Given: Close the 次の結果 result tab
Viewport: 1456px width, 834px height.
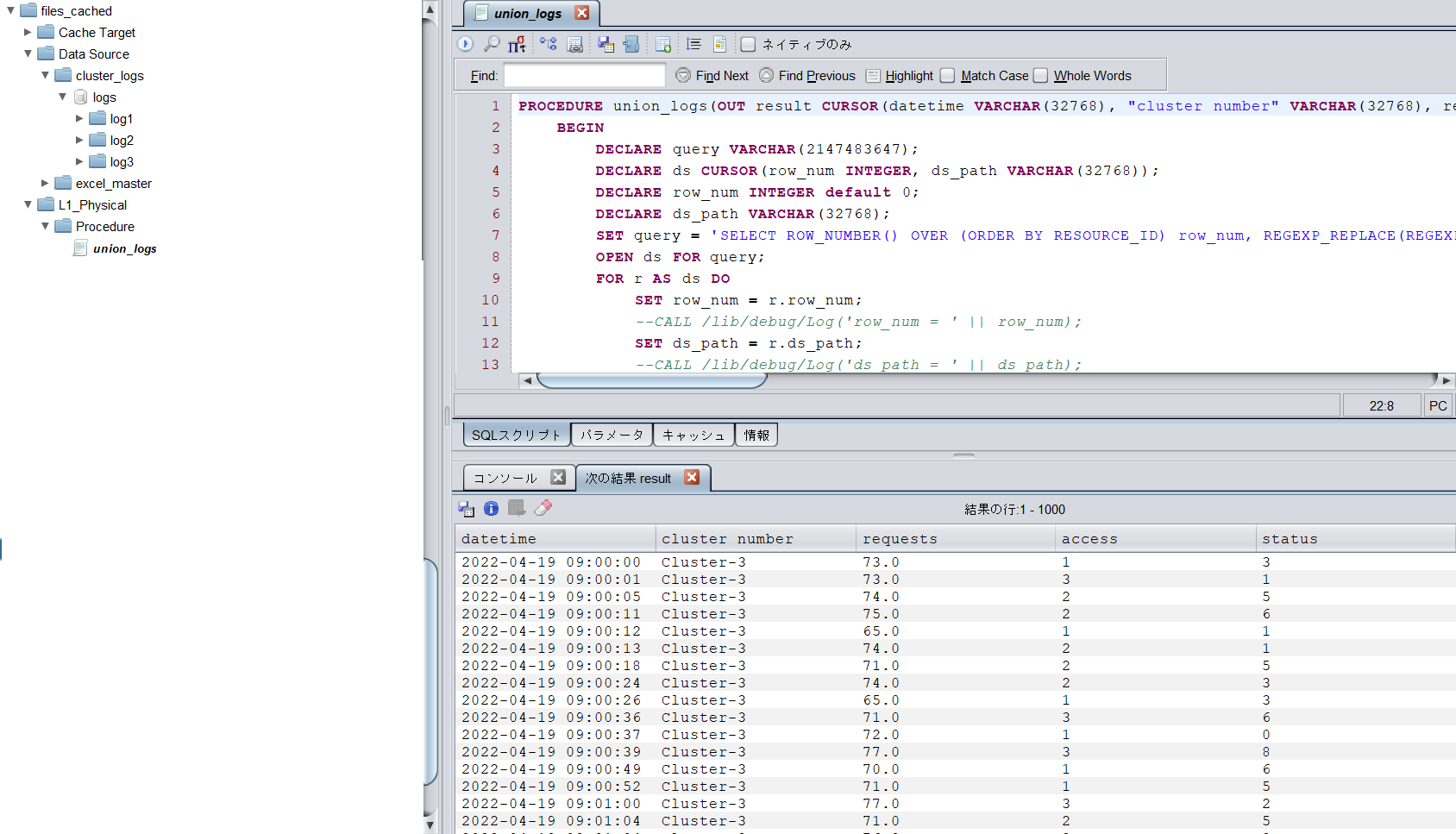Looking at the screenshot, I should point(692,477).
